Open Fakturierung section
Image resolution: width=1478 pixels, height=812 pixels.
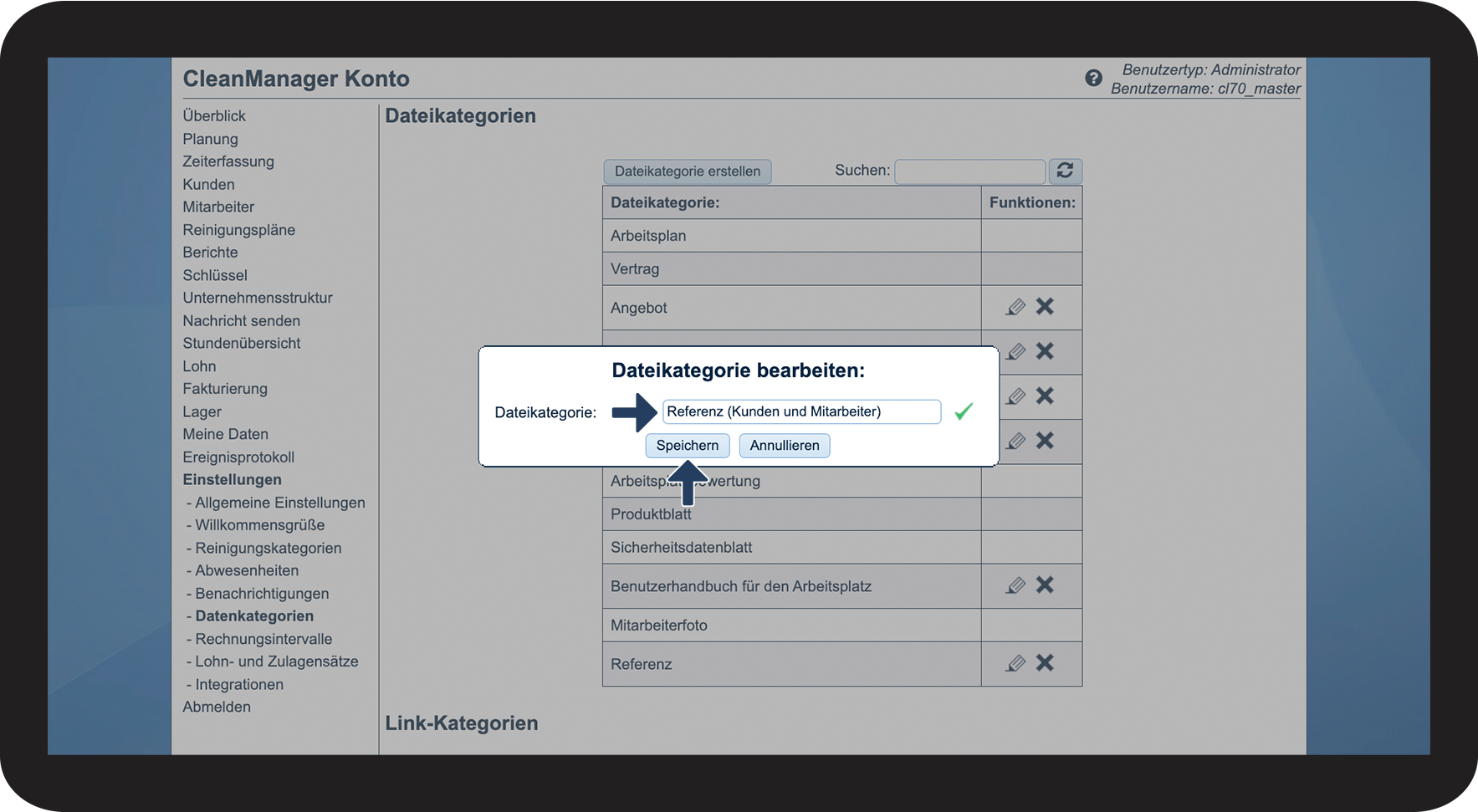pos(225,389)
